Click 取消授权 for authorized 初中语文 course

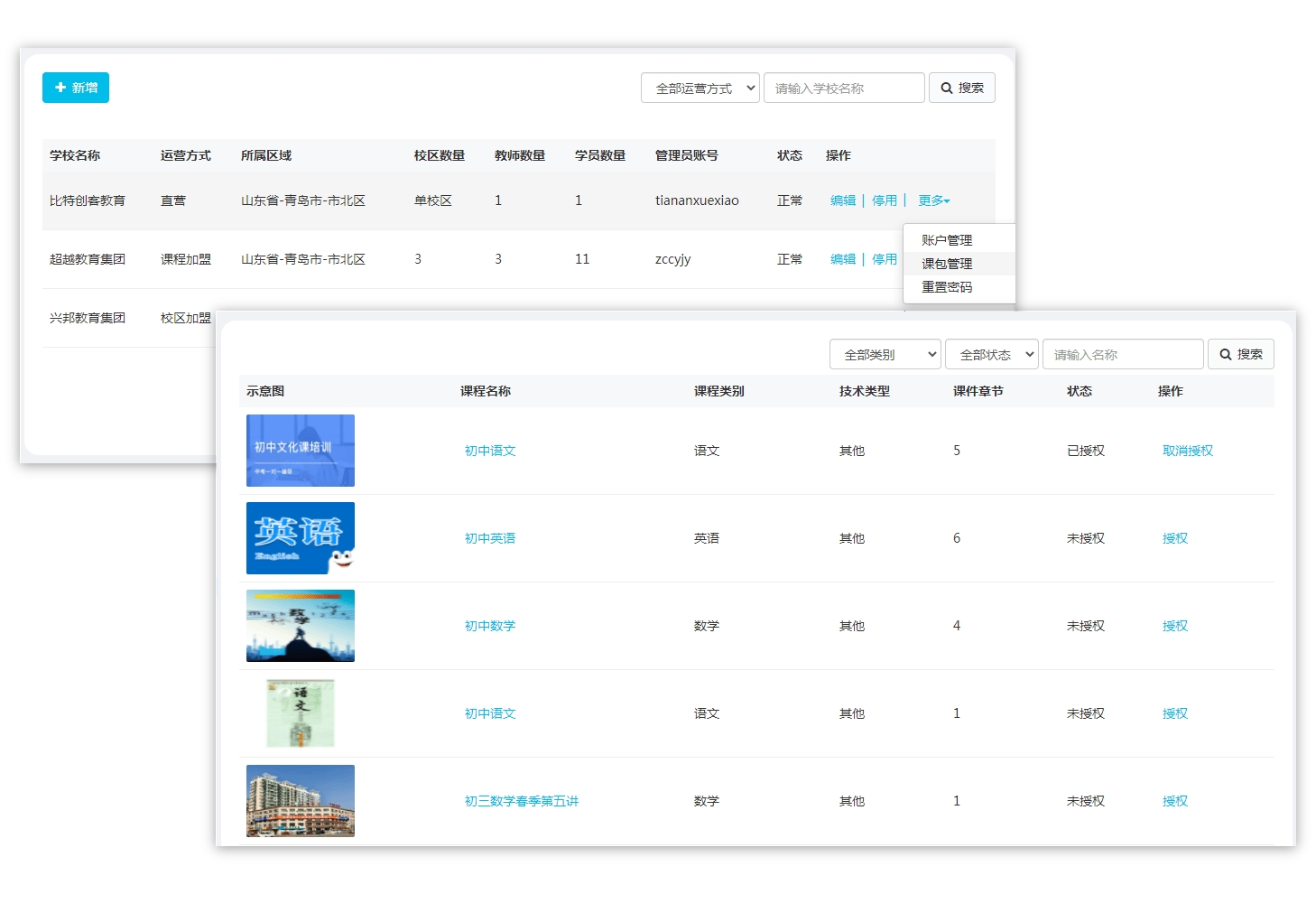pyautogui.click(x=1187, y=451)
